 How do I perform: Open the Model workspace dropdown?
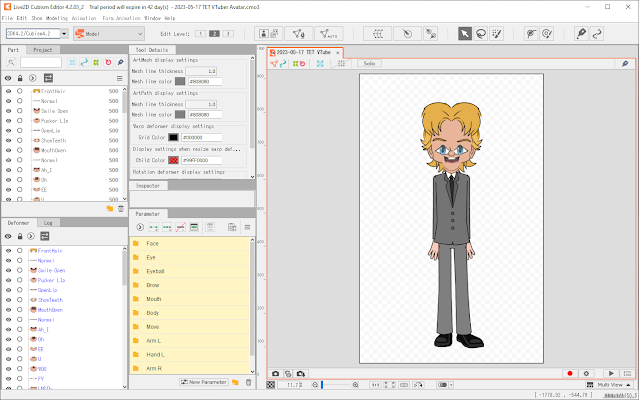109,33
